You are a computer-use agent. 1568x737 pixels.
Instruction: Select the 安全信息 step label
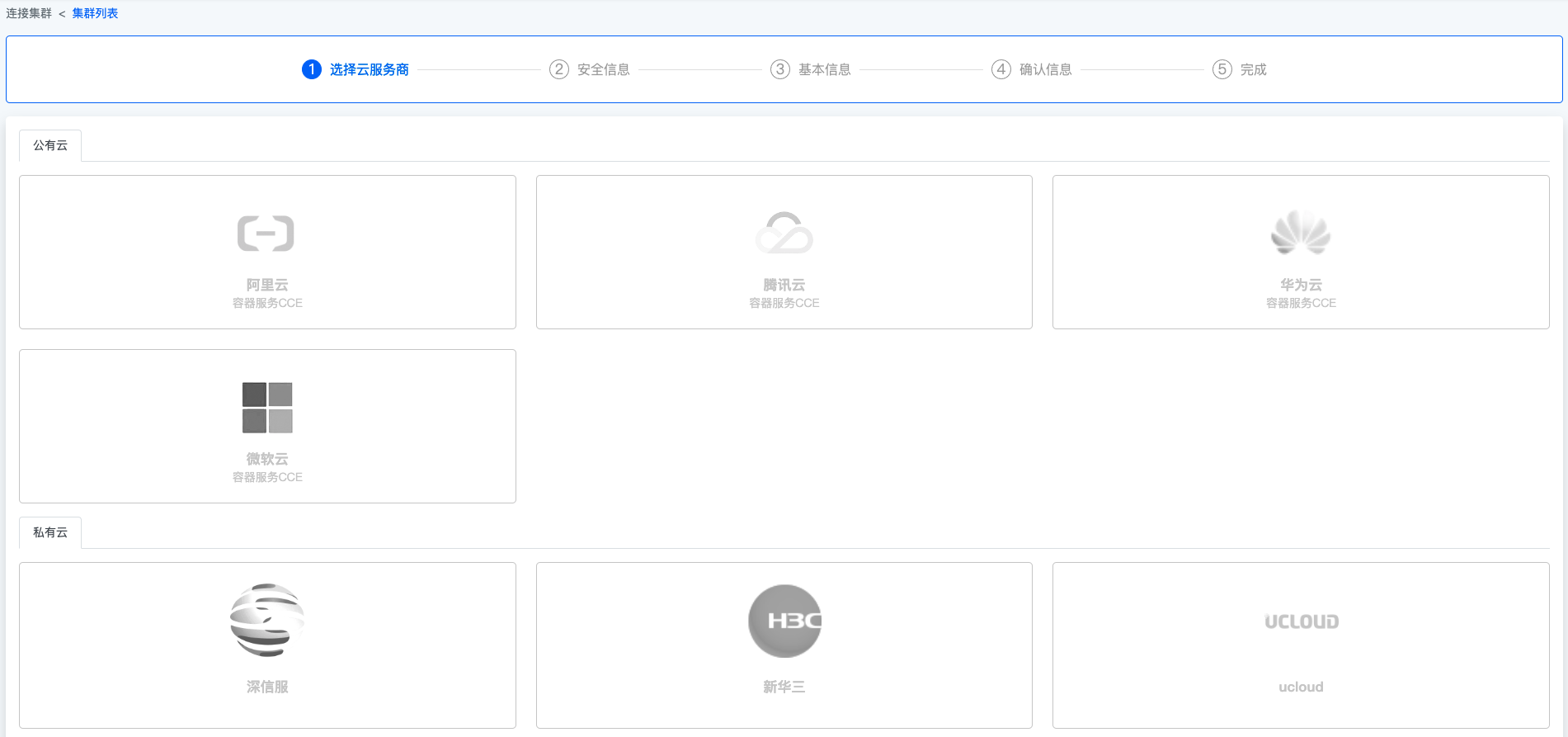click(604, 69)
